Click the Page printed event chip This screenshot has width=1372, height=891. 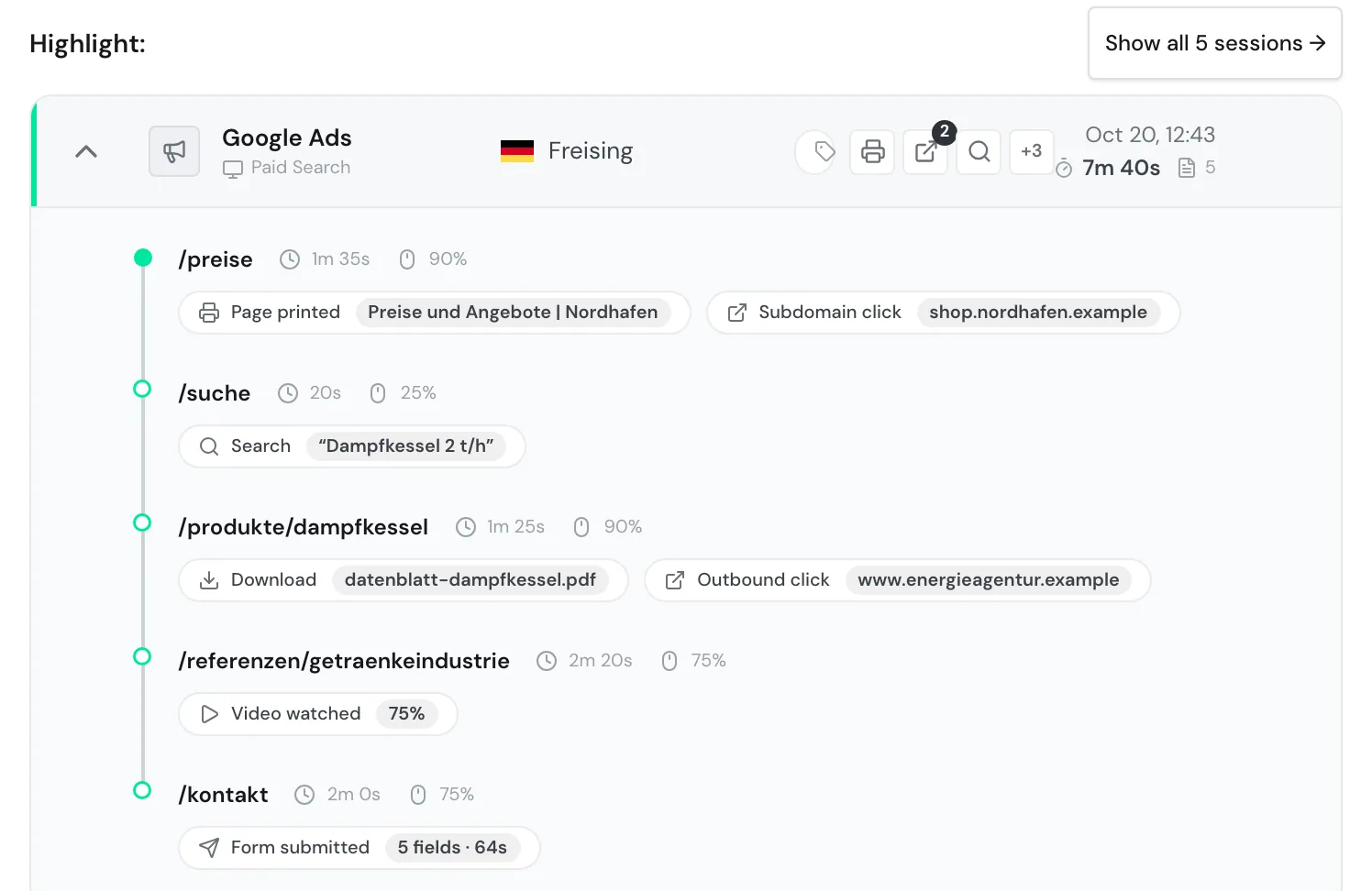point(435,313)
